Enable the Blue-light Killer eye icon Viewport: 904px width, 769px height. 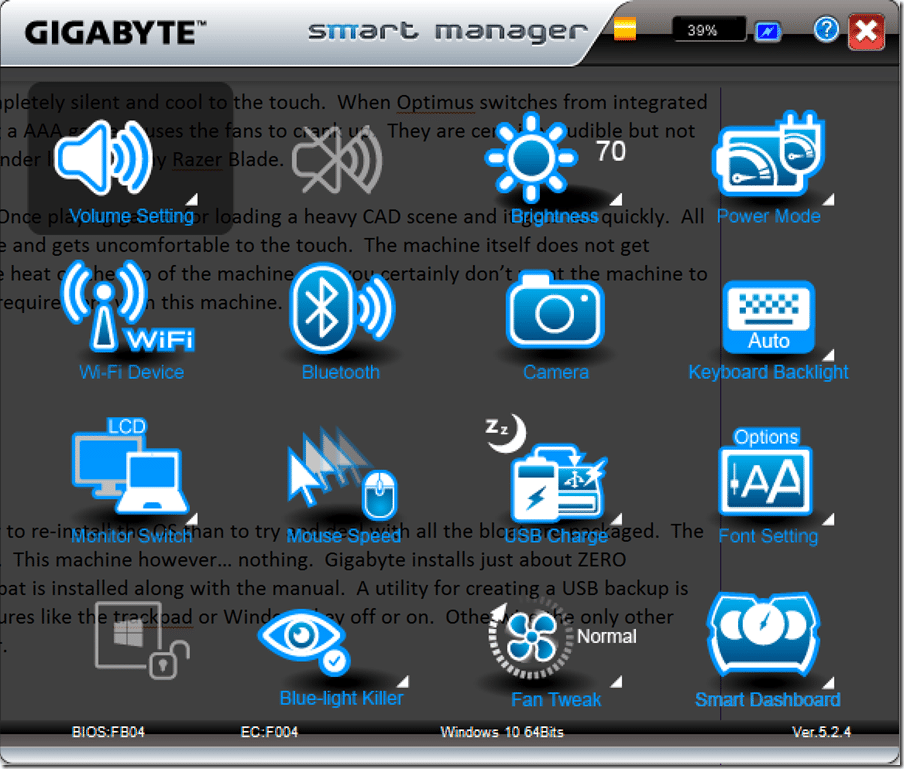[x=304, y=641]
